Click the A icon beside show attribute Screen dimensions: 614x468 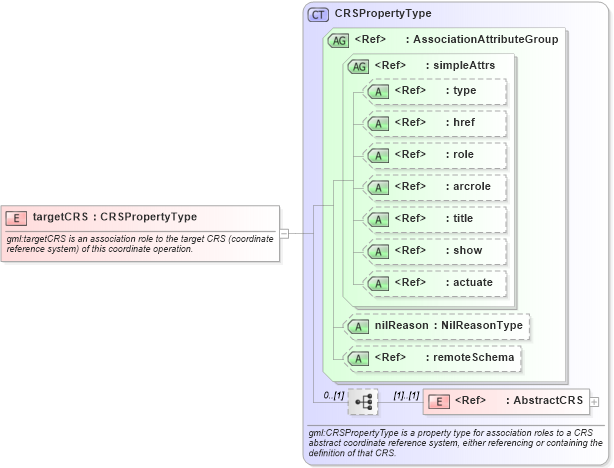[x=378, y=252]
